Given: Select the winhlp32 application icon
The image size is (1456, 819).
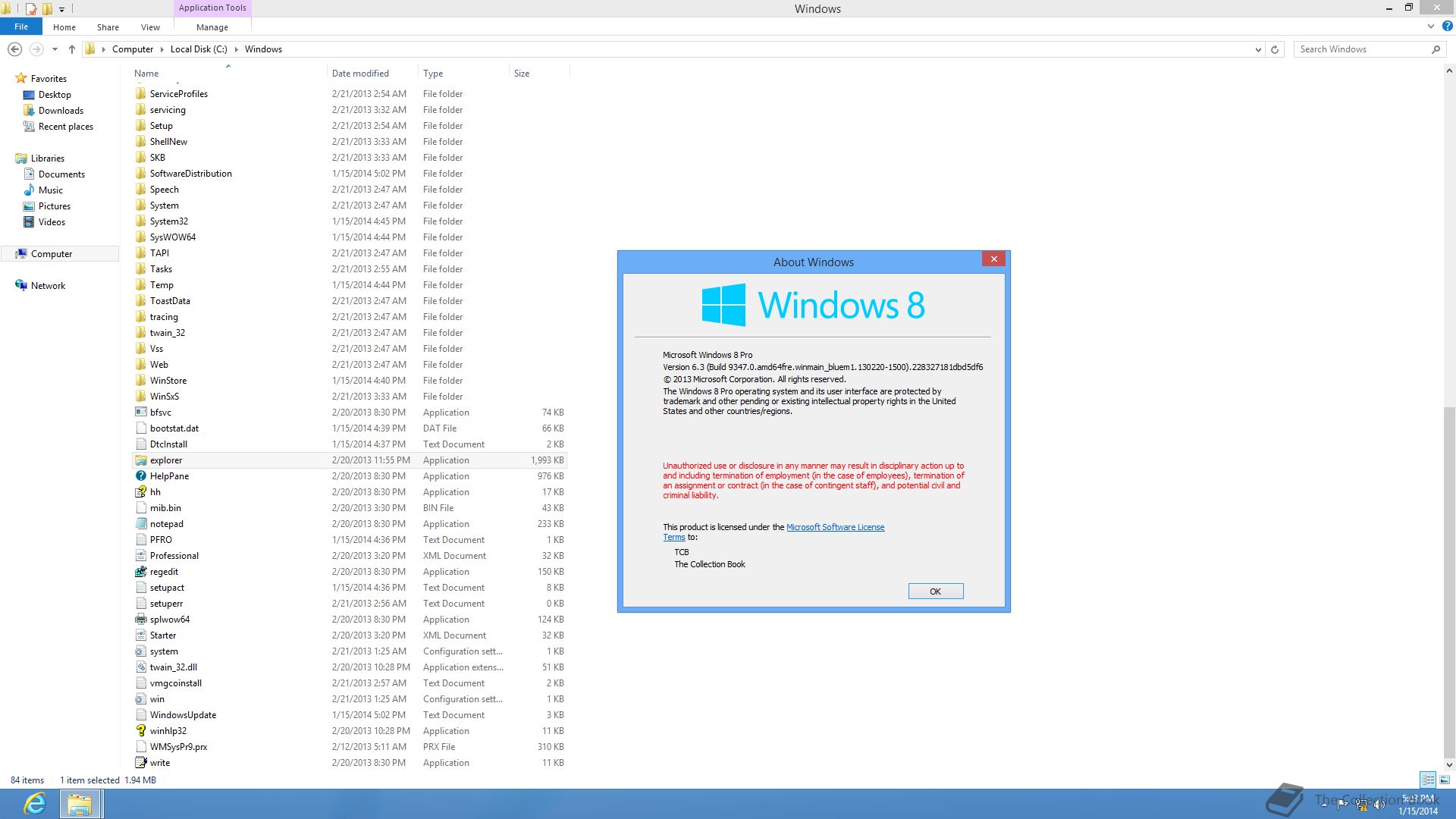Looking at the screenshot, I should pyautogui.click(x=141, y=731).
